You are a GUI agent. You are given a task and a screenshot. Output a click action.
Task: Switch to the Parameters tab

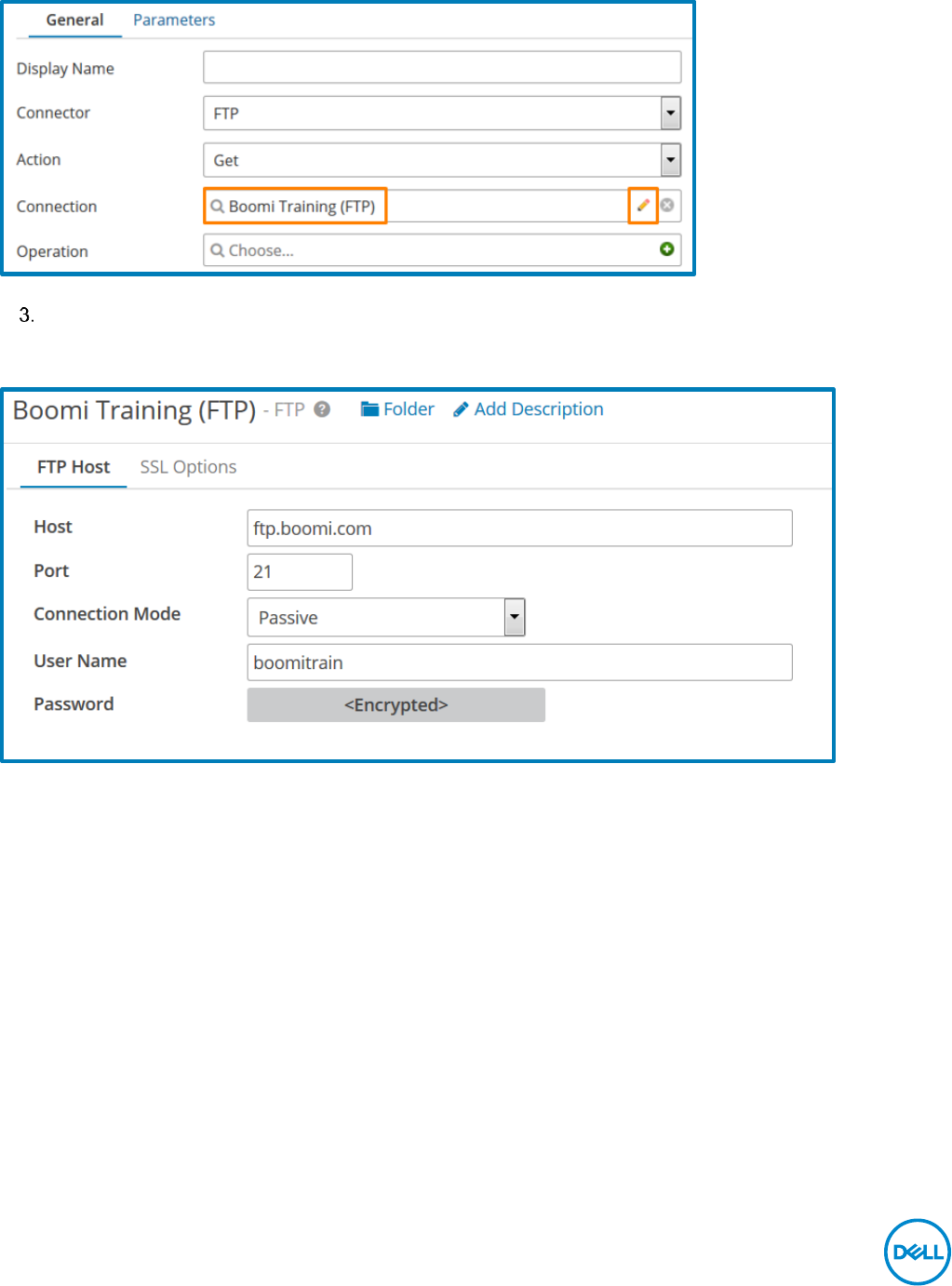coord(174,20)
